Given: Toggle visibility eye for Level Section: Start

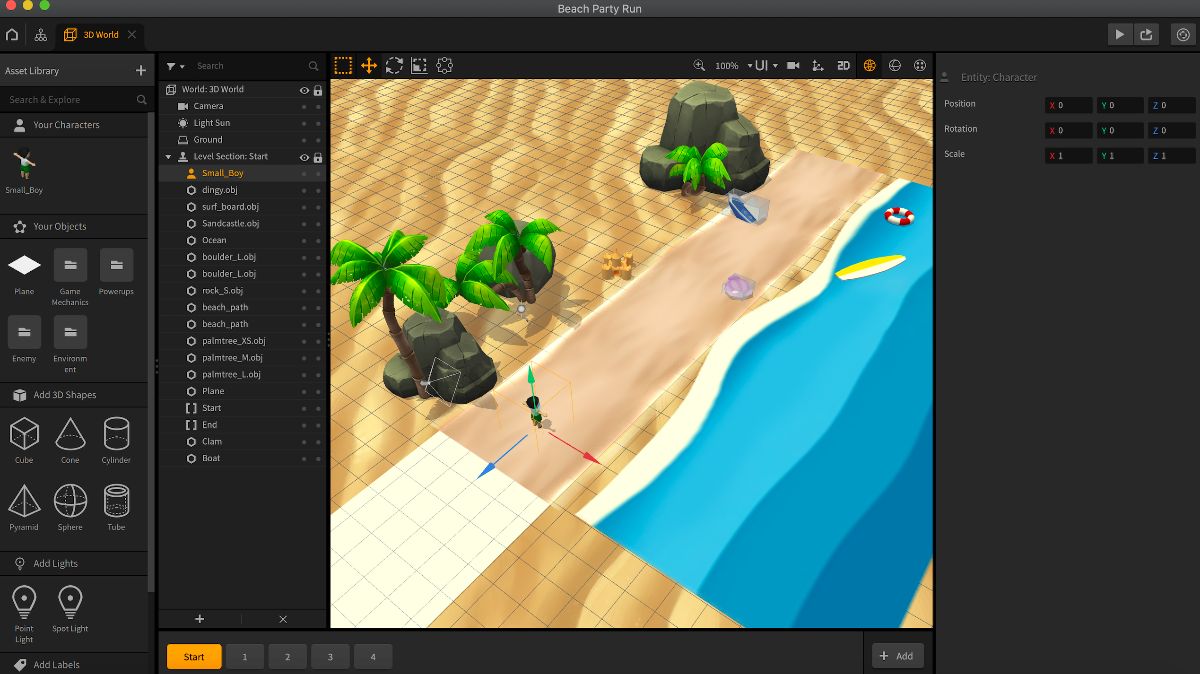Looking at the screenshot, I should pos(304,157).
